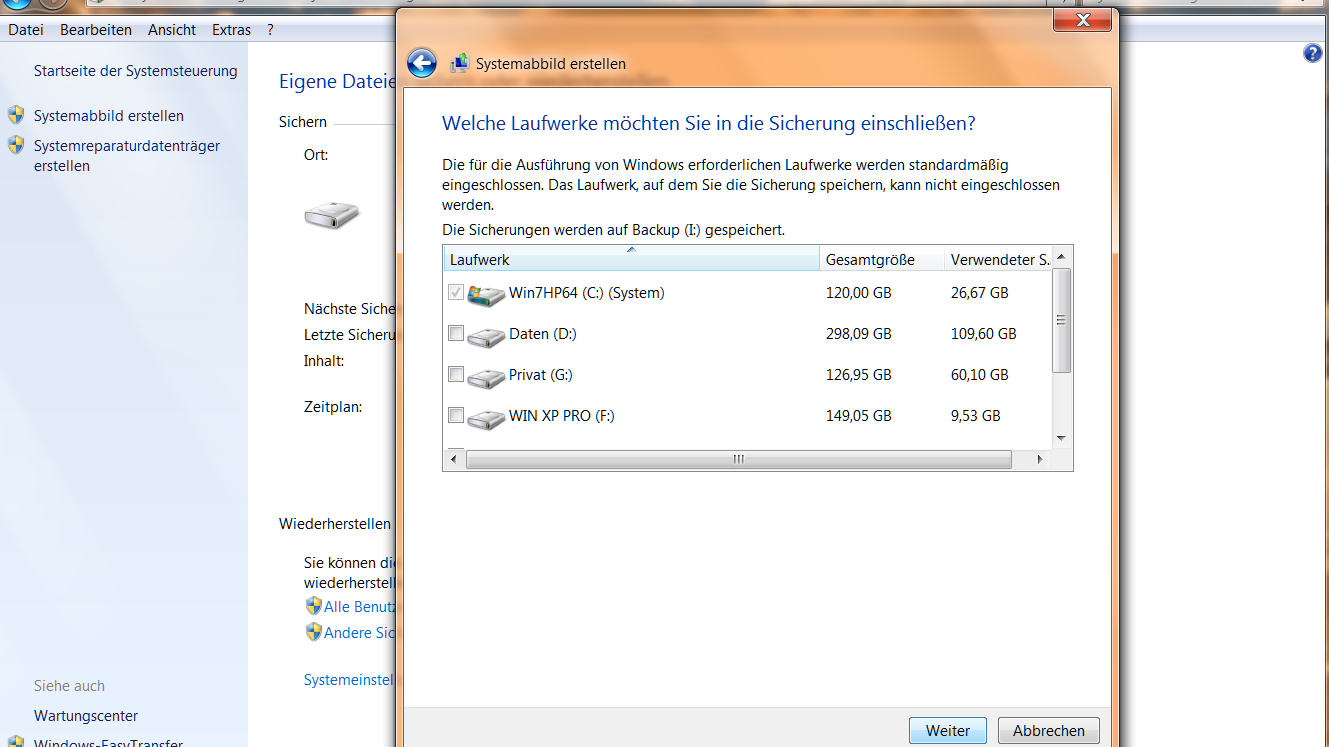The image size is (1329, 747).
Task: Click the blue back arrow in the wizard
Action: point(422,64)
